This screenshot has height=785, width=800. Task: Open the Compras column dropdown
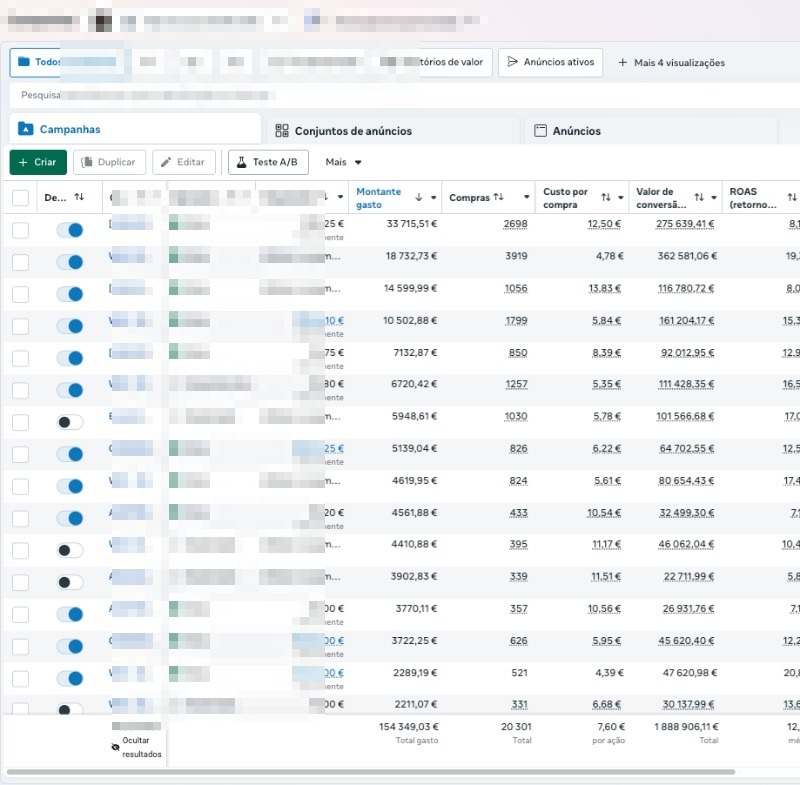point(527,197)
